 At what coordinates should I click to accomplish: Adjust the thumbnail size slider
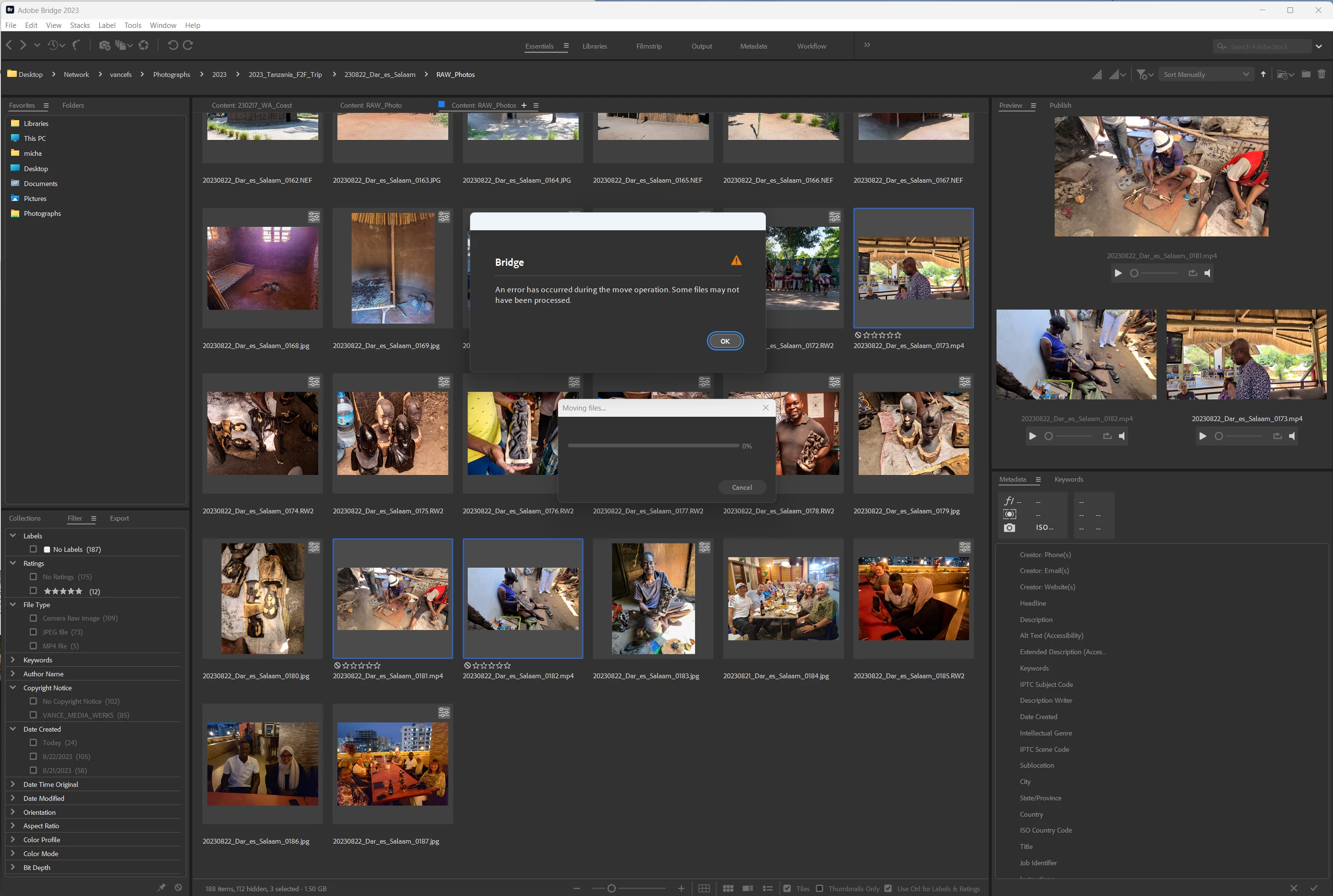click(x=611, y=888)
